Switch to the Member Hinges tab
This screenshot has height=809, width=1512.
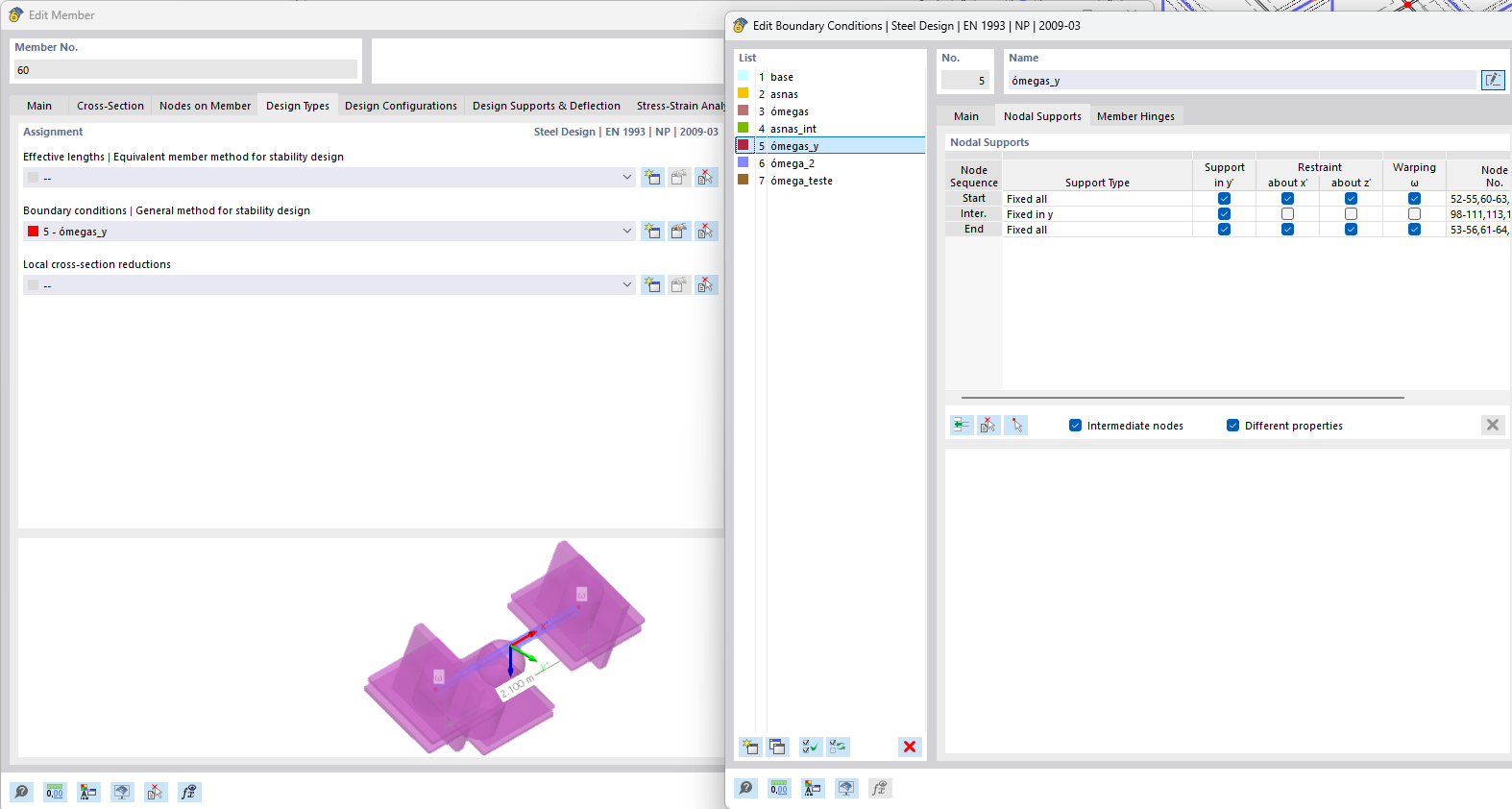[1135, 116]
